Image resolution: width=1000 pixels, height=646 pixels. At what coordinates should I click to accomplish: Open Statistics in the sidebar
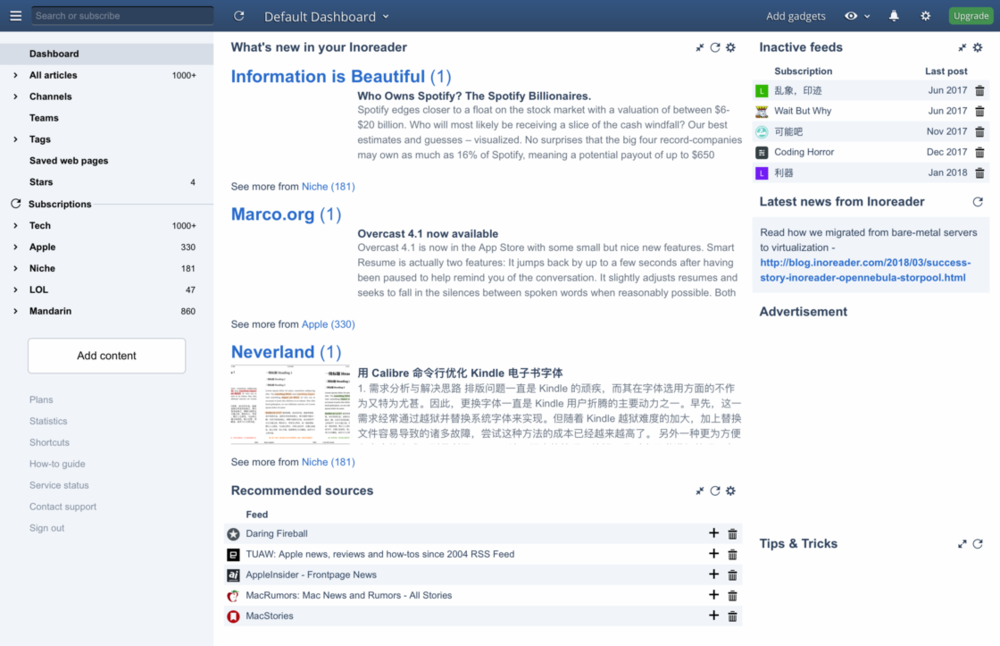pos(48,421)
